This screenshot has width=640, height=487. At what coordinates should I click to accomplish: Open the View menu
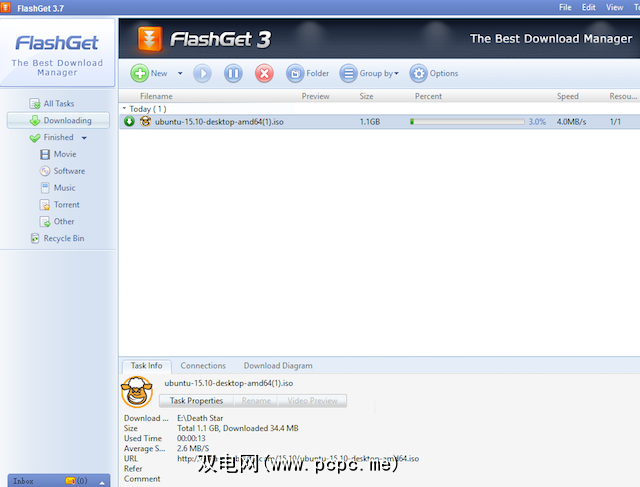614,7
